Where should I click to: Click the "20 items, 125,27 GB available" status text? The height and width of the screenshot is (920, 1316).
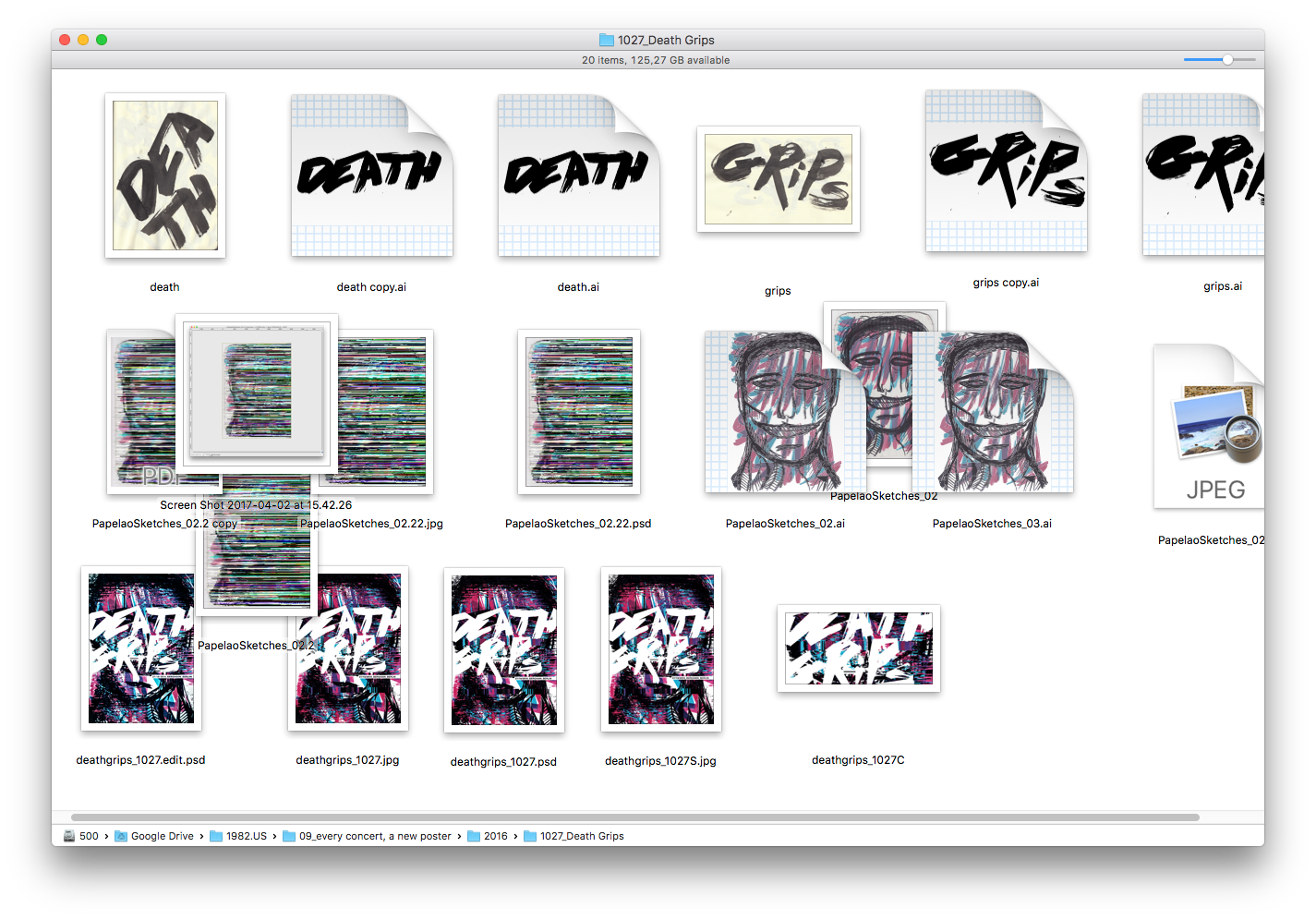(656, 60)
